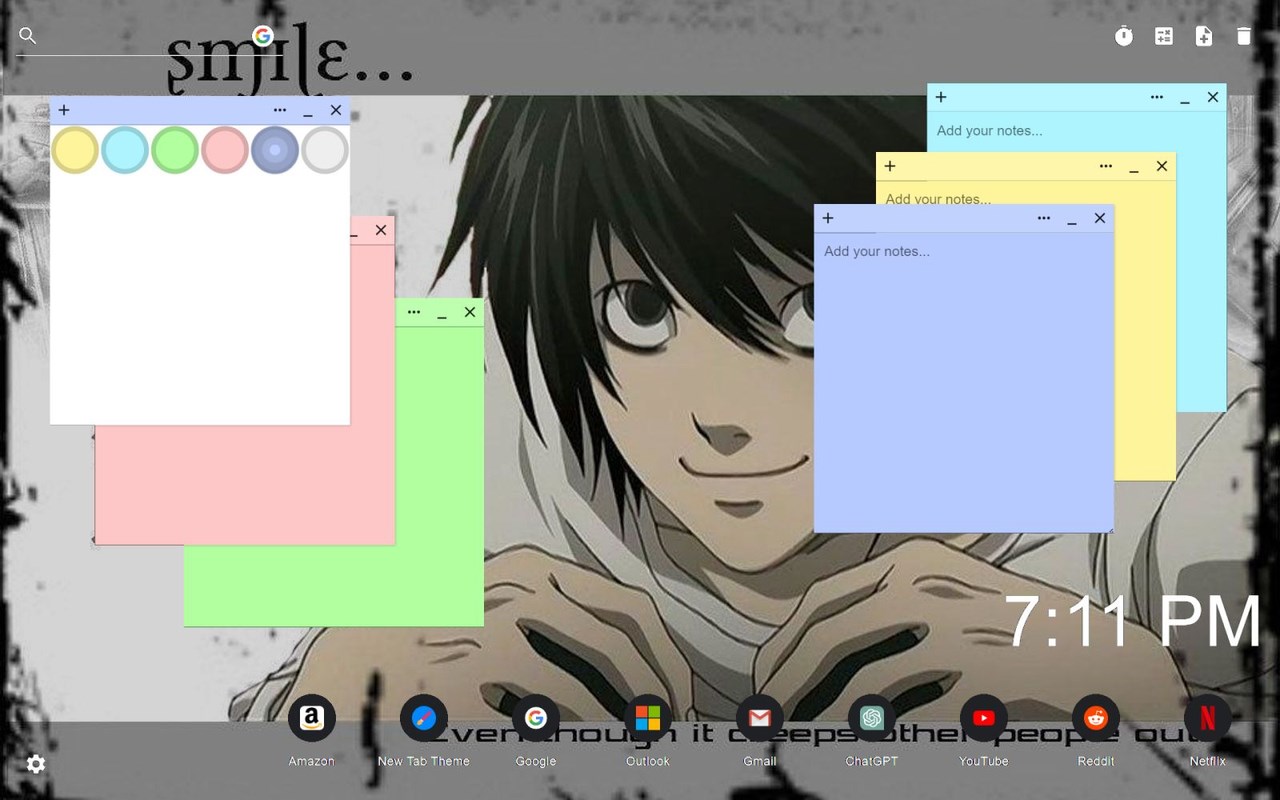Add a note using yellow note's plus
This screenshot has width=1280, height=800.
tap(890, 166)
